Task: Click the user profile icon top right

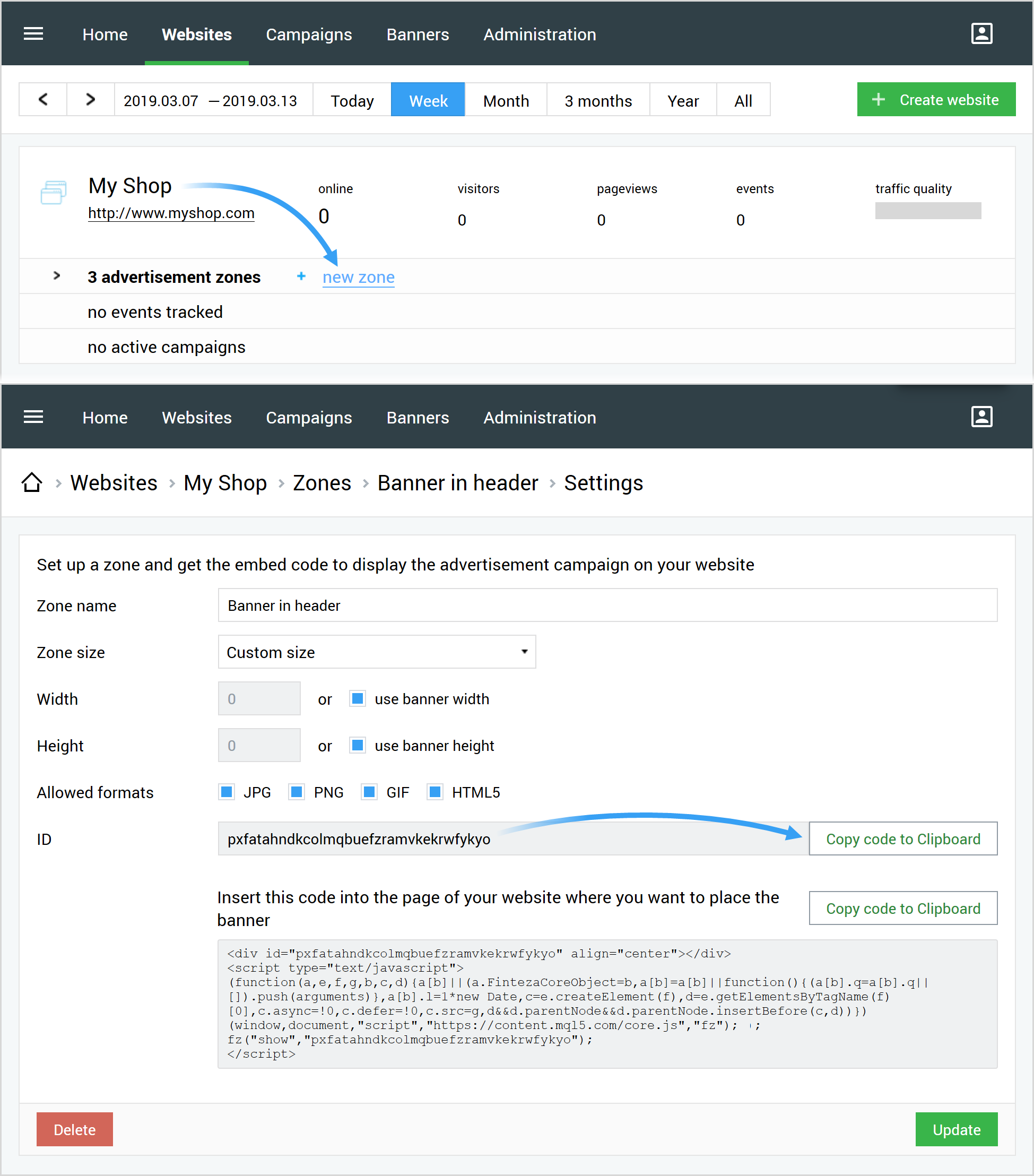Action: (981, 33)
